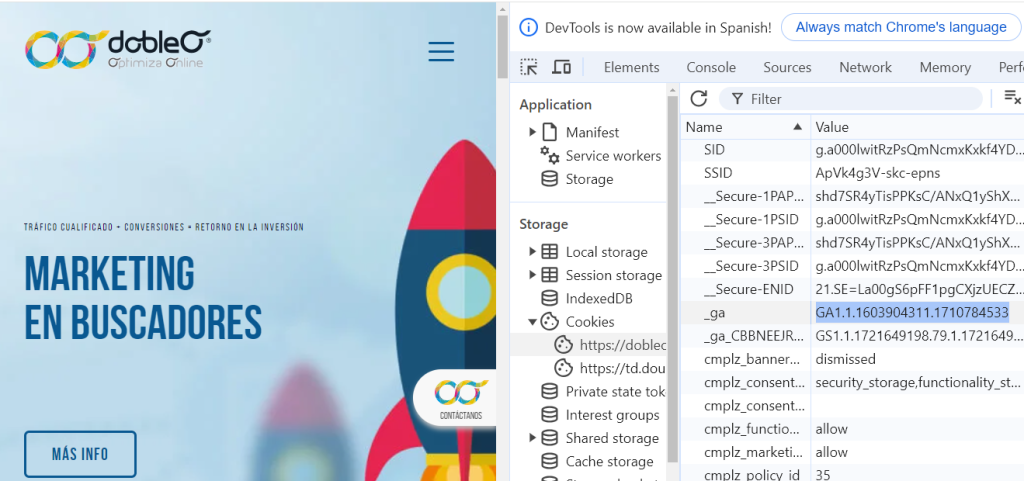Refresh the cookies list
This screenshot has width=1024, height=481.
(x=699, y=98)
